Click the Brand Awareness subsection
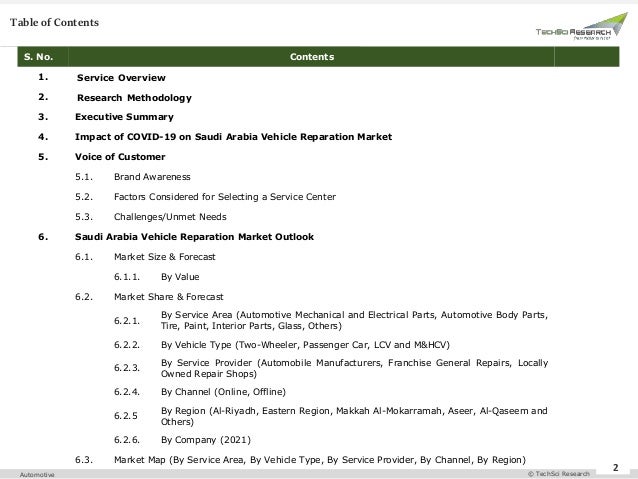This screenshot has height=479, width=638. click(152, 177)
